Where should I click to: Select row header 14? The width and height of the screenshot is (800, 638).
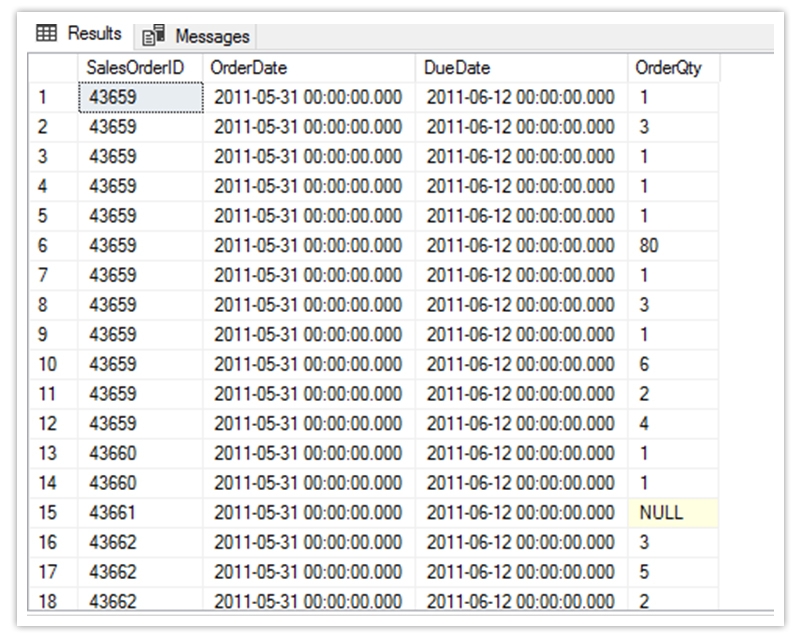pyautogui.click(x=53, y=482)
